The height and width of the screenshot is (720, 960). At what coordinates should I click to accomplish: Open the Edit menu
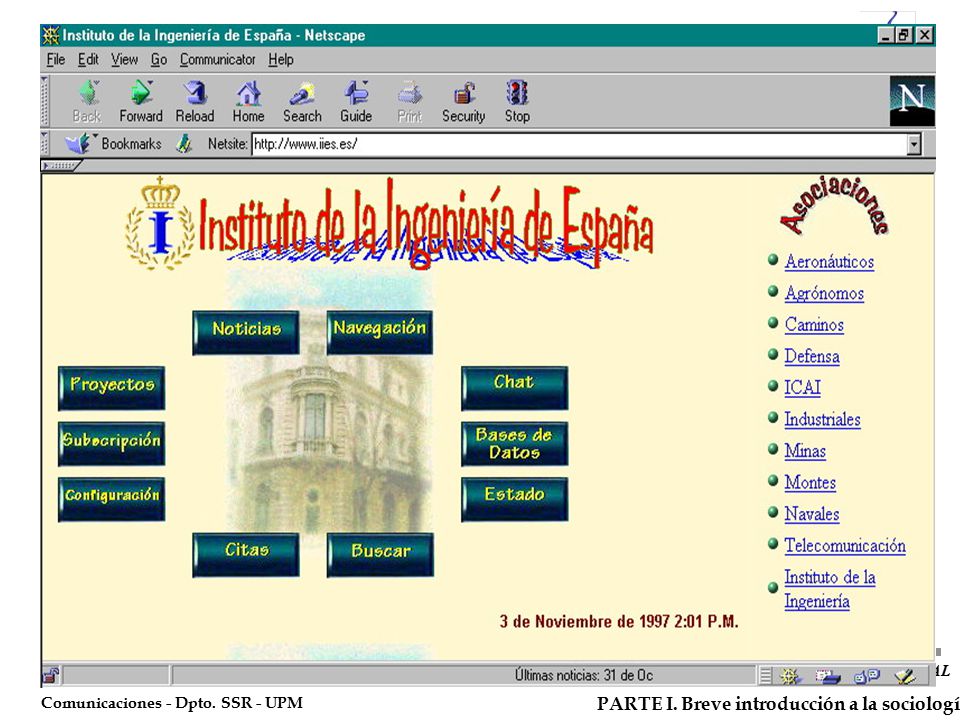pyautogui.click(x=88, y=59)
